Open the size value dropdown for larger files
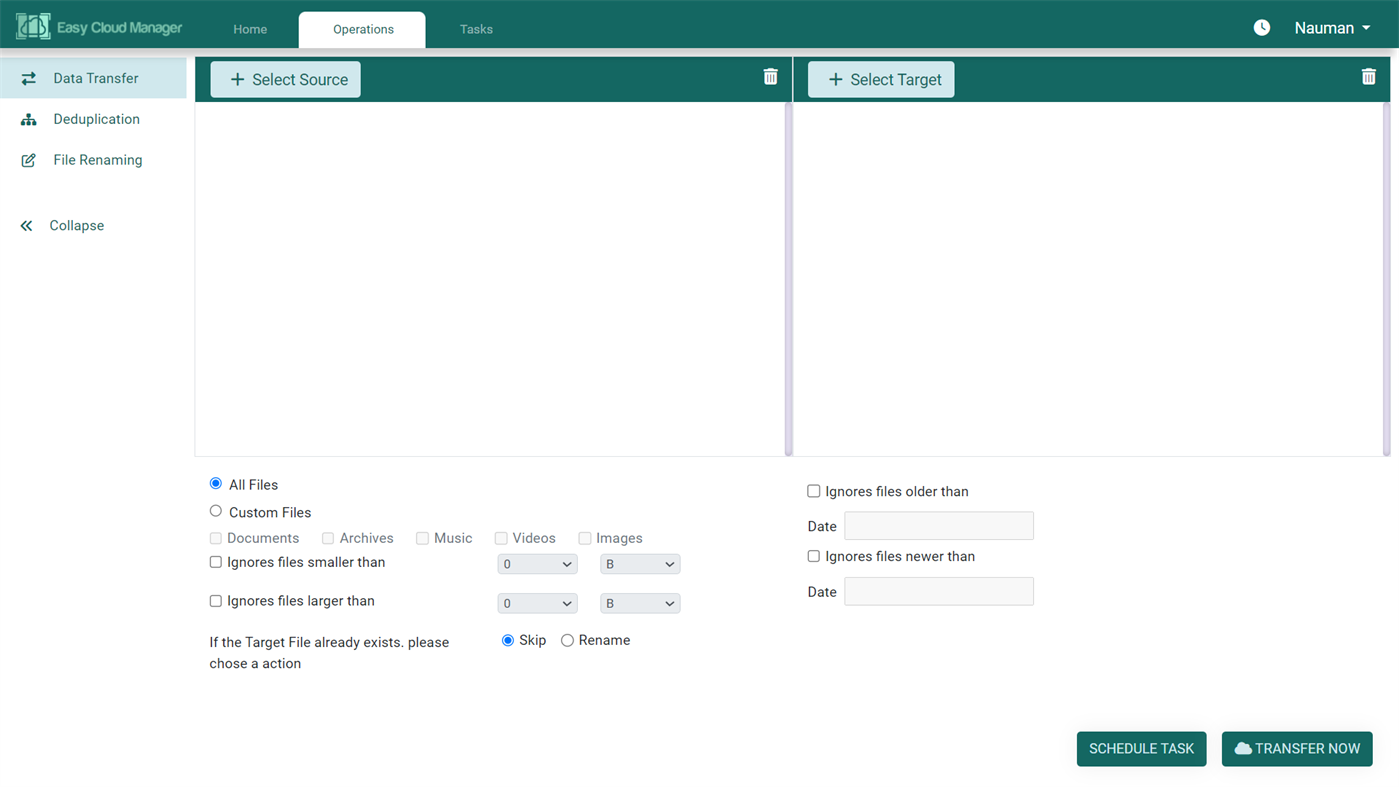Screen dimensions: 1399x787 coord(537,602)
